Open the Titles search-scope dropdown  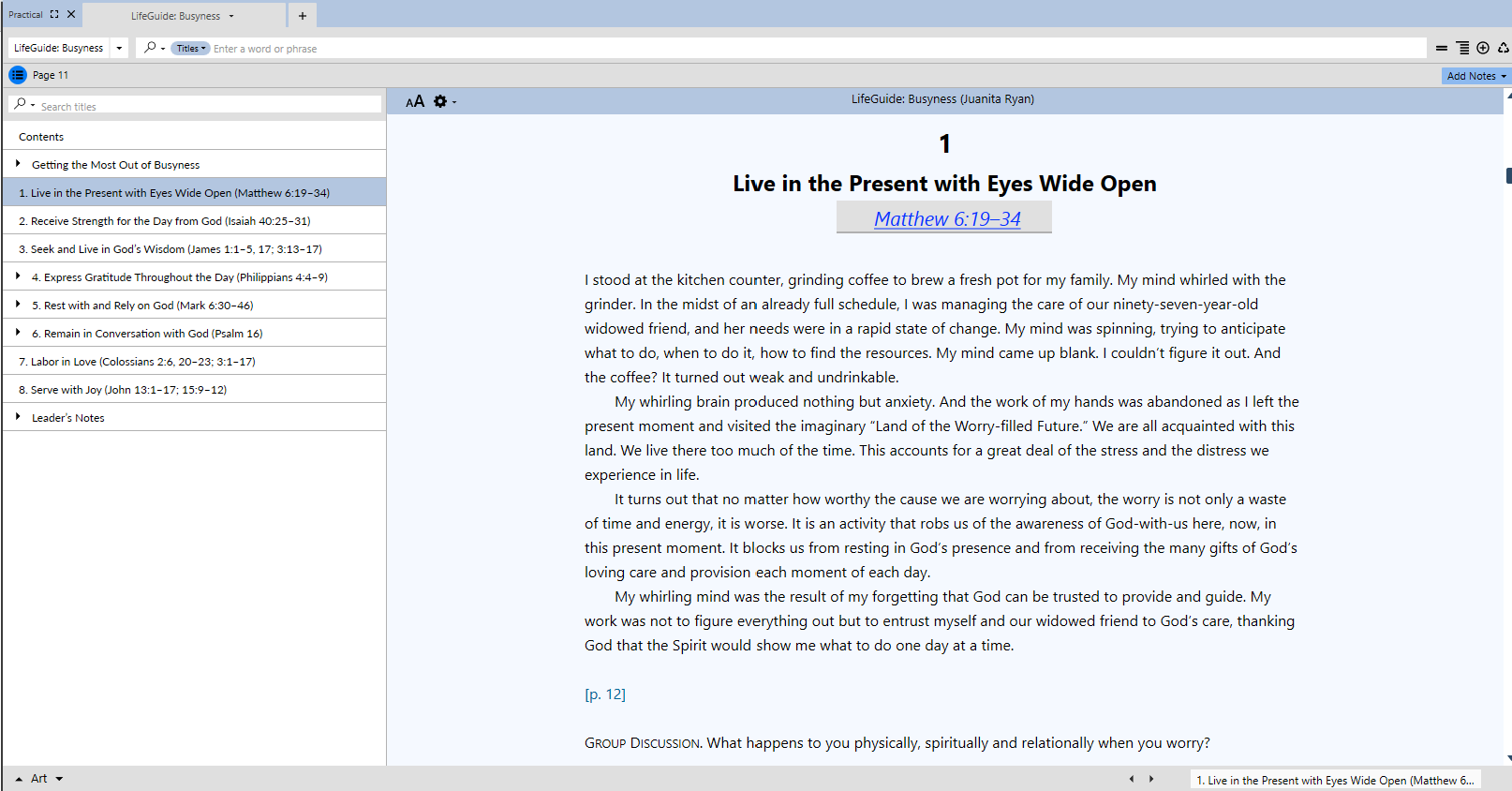pyautogui.click(x=190, y=49)
